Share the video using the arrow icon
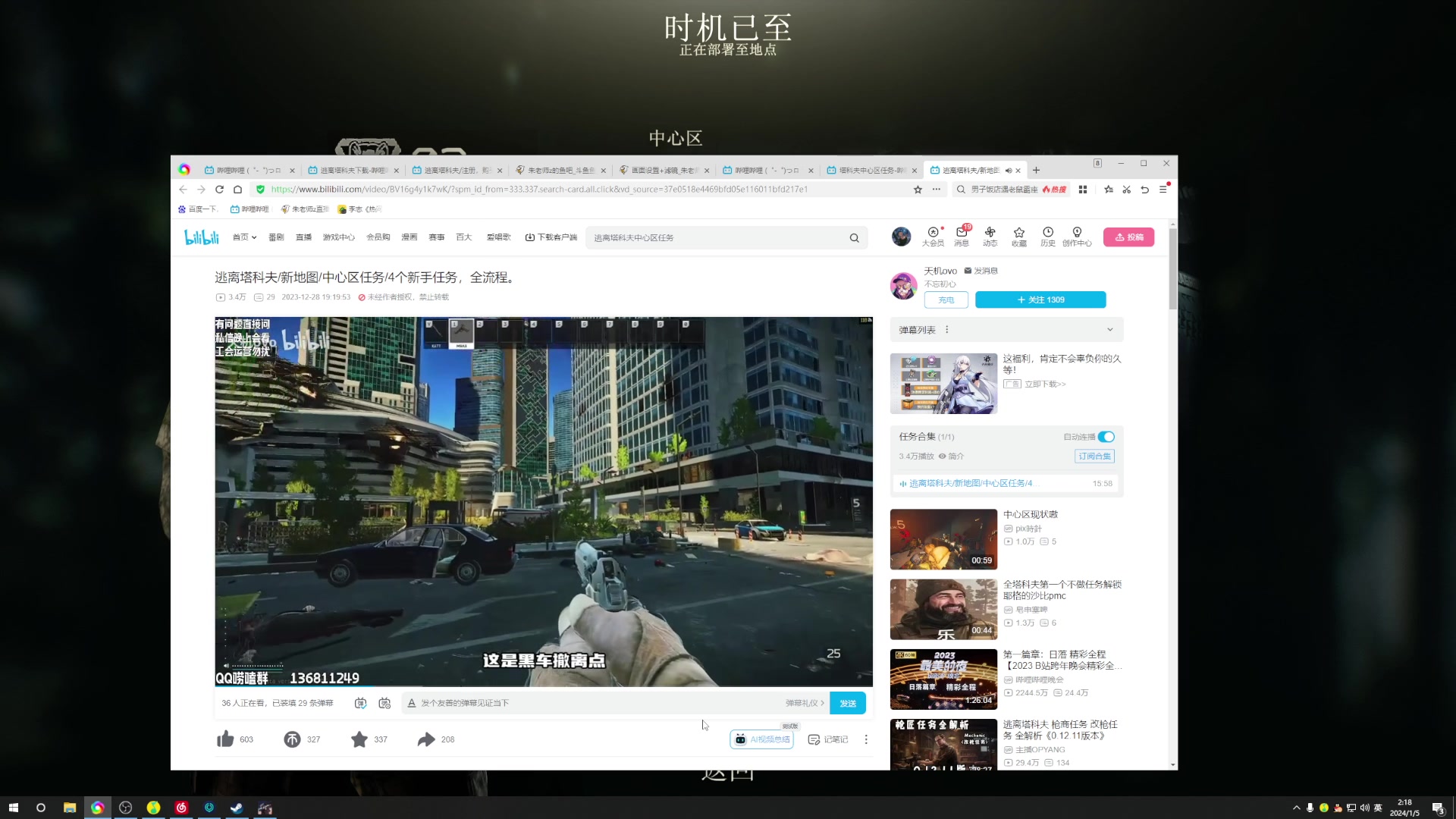 [426, 739]
